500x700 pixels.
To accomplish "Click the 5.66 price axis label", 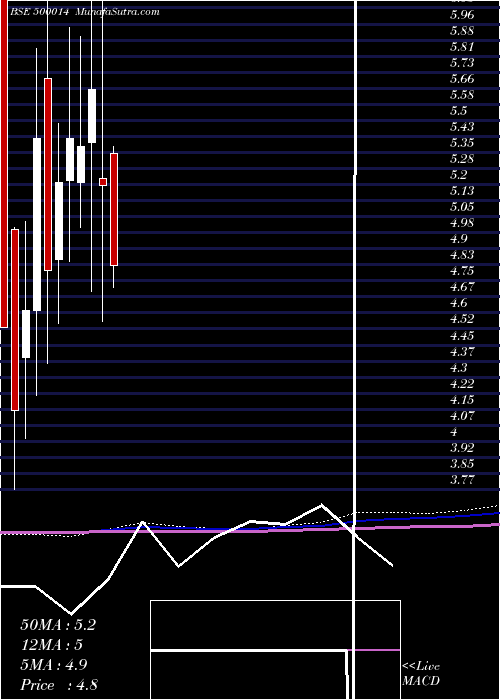I will click(x=462, y=79).
